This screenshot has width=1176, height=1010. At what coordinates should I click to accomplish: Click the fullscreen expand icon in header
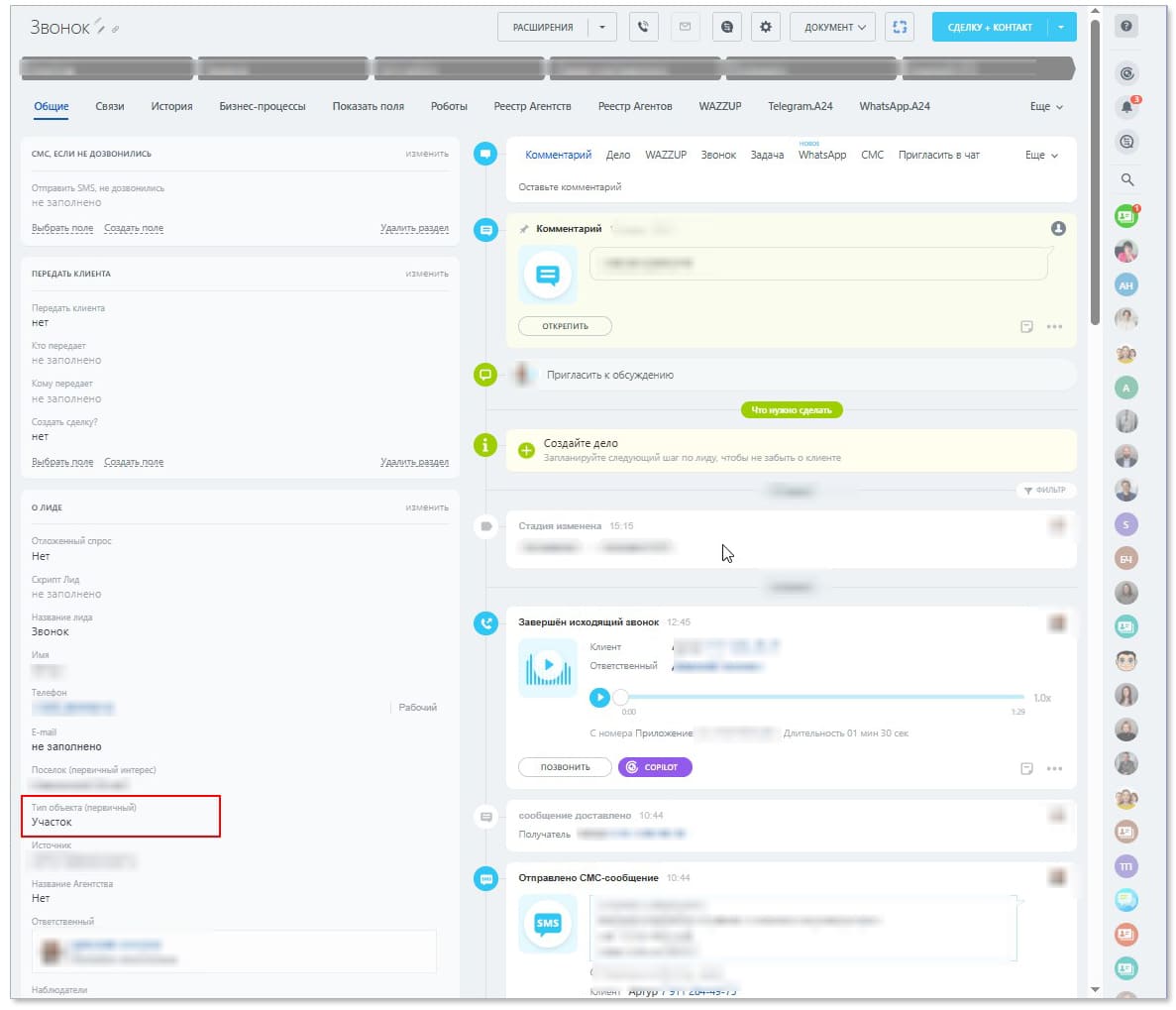click(900, 27)
